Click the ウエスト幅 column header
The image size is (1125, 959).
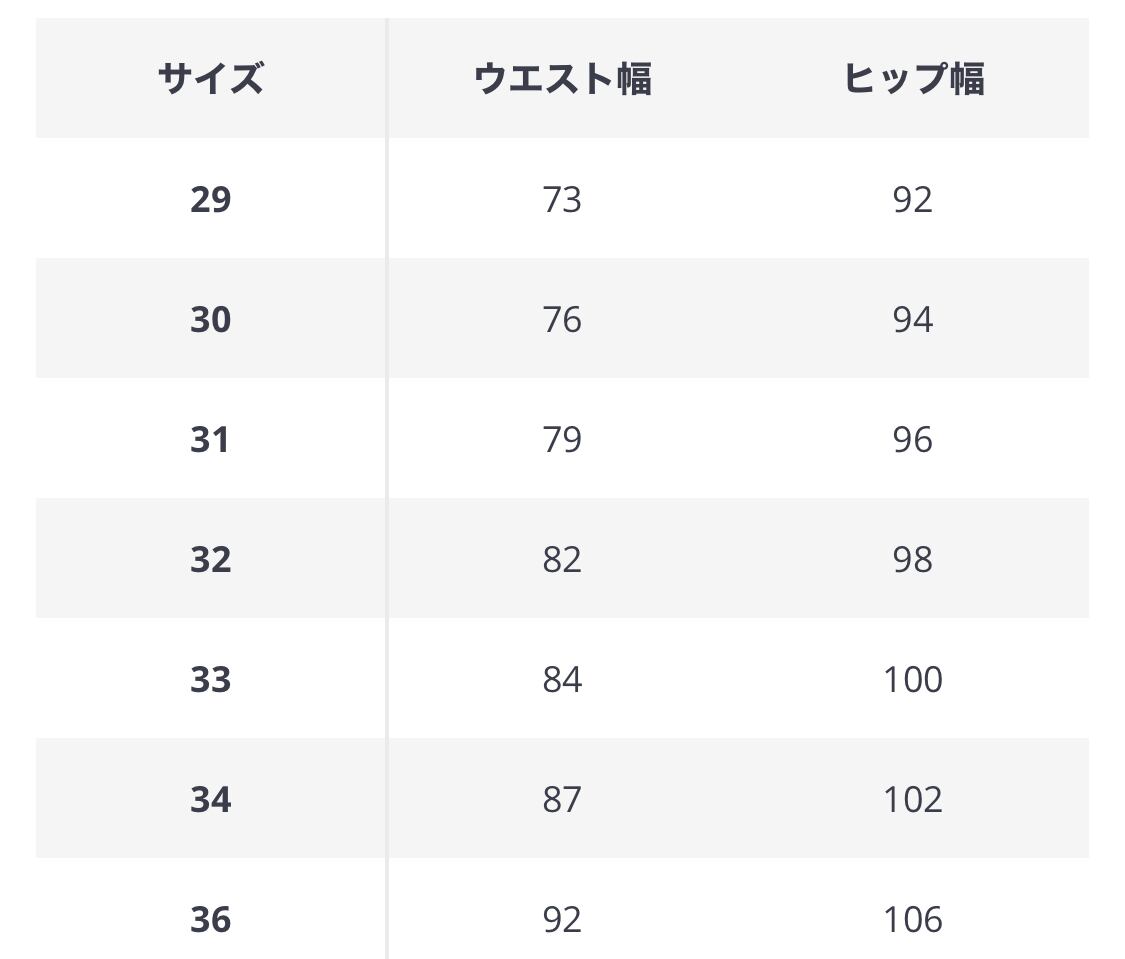coord(562,78)
